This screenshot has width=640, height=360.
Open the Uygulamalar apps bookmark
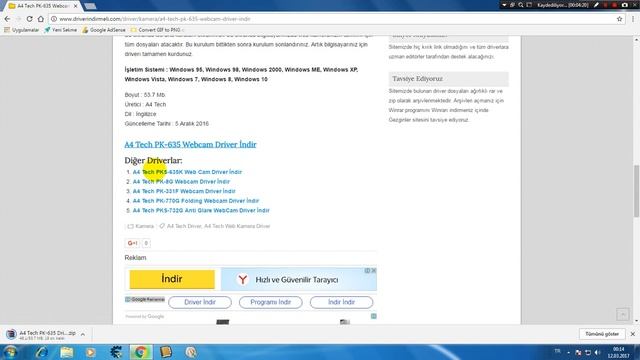pos(22,30)
